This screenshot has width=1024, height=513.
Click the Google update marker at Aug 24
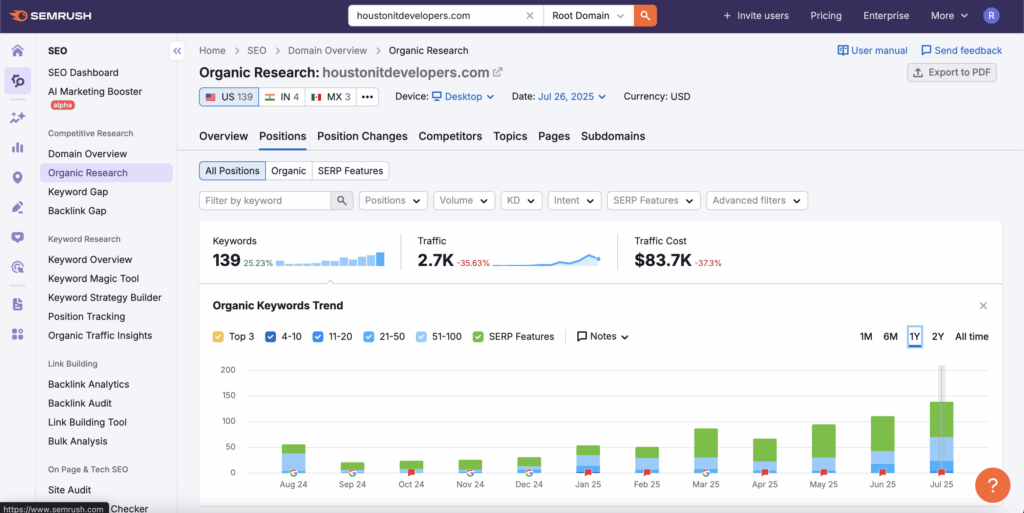tap(293, 473)
